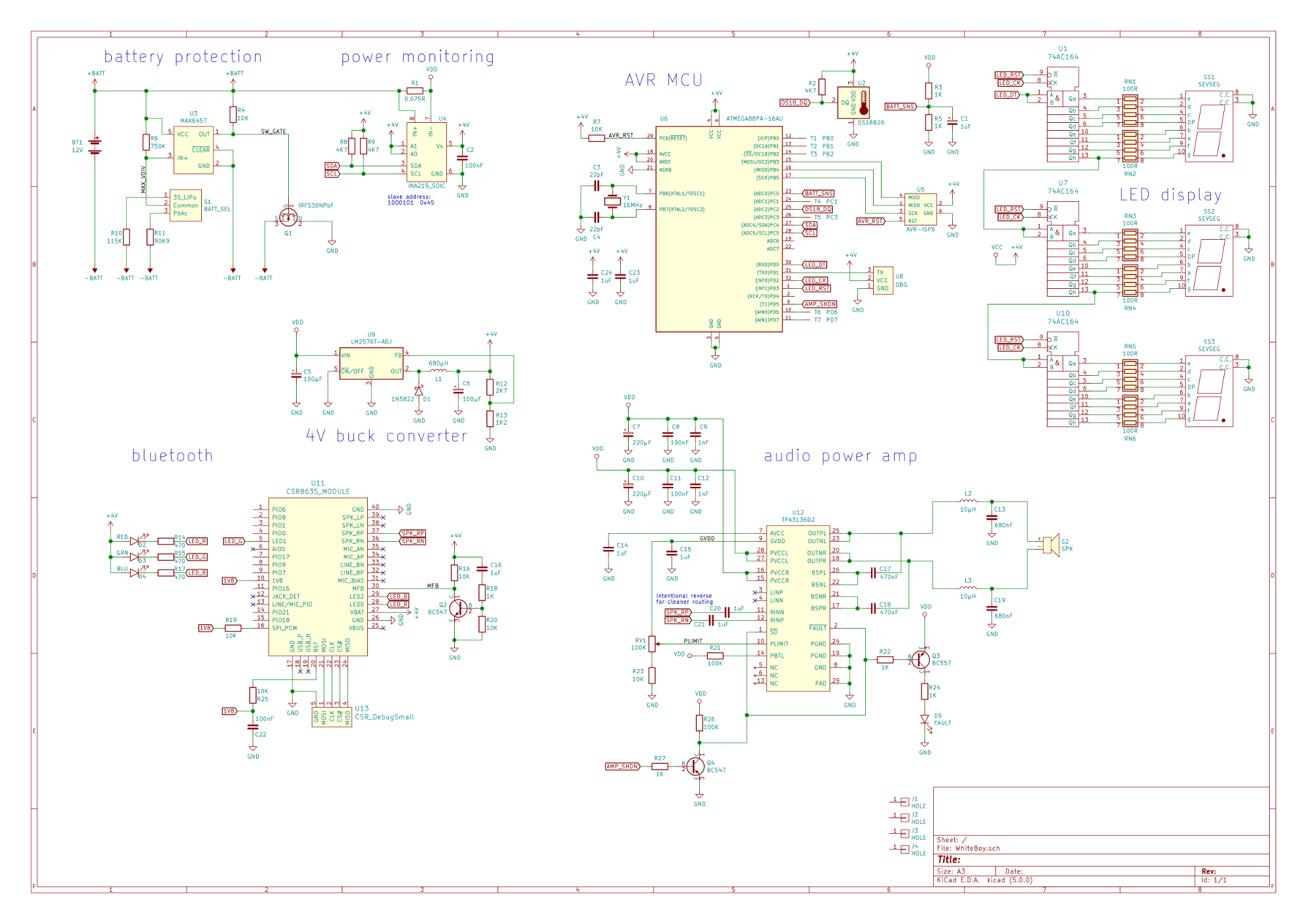Select the U5 AVR-ISP6 connector block
The width and height of the screenshot is (1307, 924).
pyautogui.click(x=921, y=209)
